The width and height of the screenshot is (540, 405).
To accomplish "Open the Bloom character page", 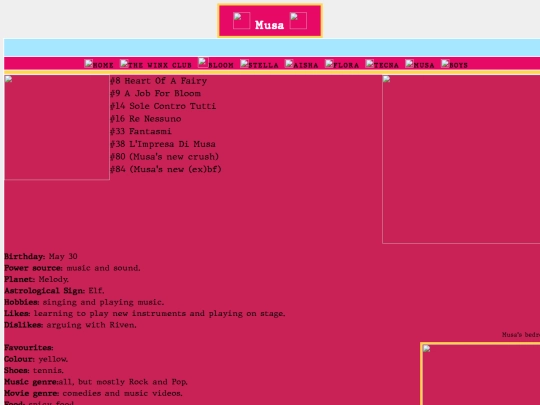I will click(x=221, y=65).
